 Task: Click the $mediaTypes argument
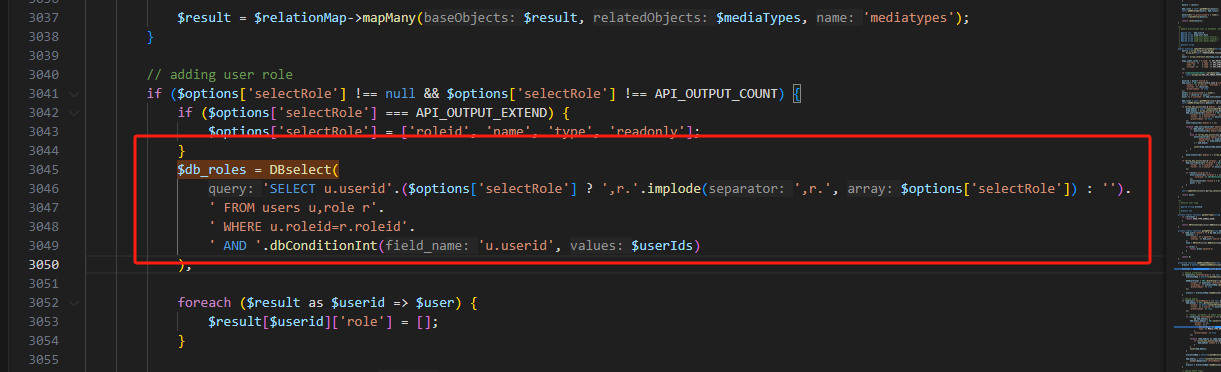coord(754,18)
